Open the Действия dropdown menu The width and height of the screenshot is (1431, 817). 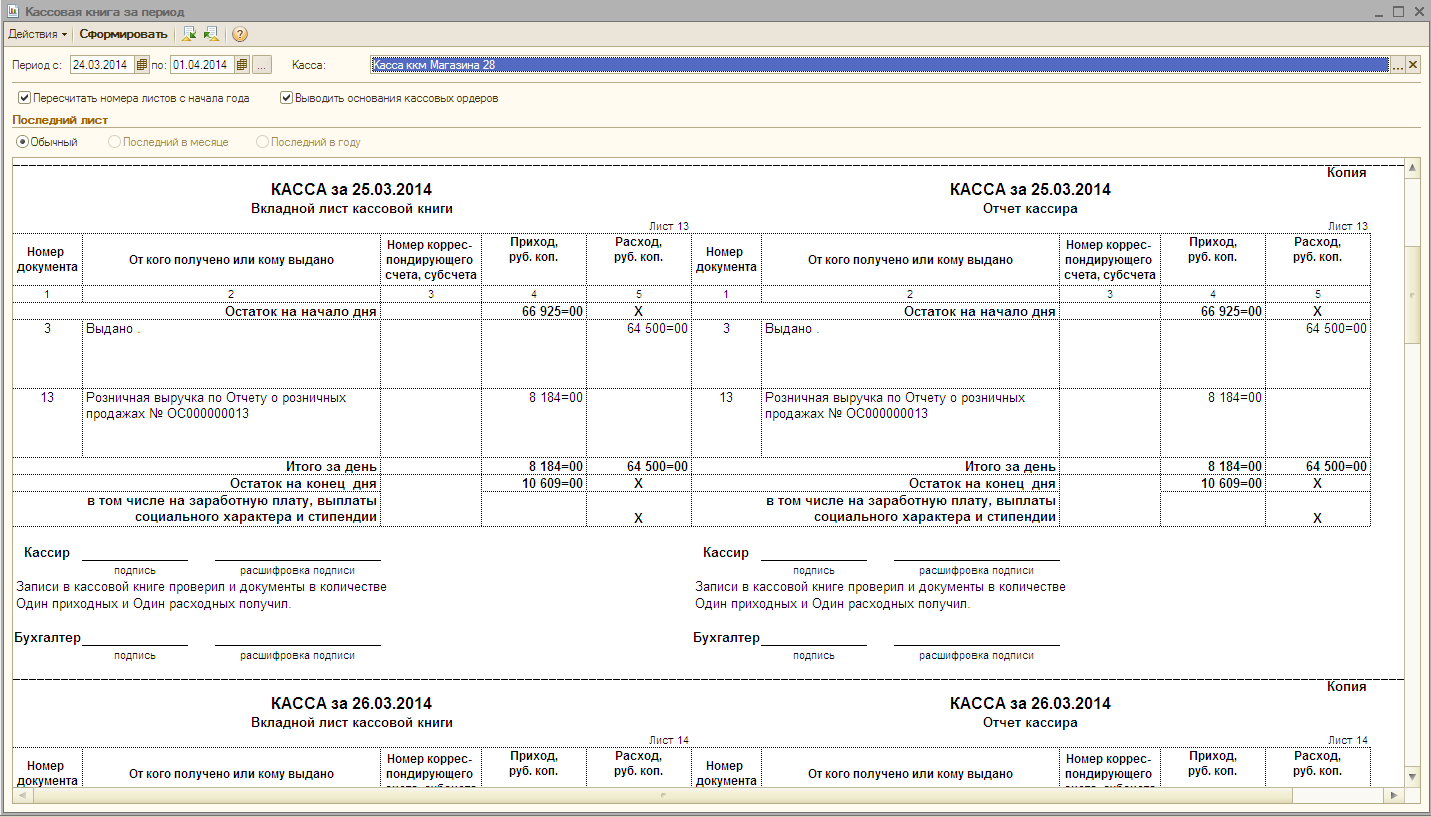37,34
